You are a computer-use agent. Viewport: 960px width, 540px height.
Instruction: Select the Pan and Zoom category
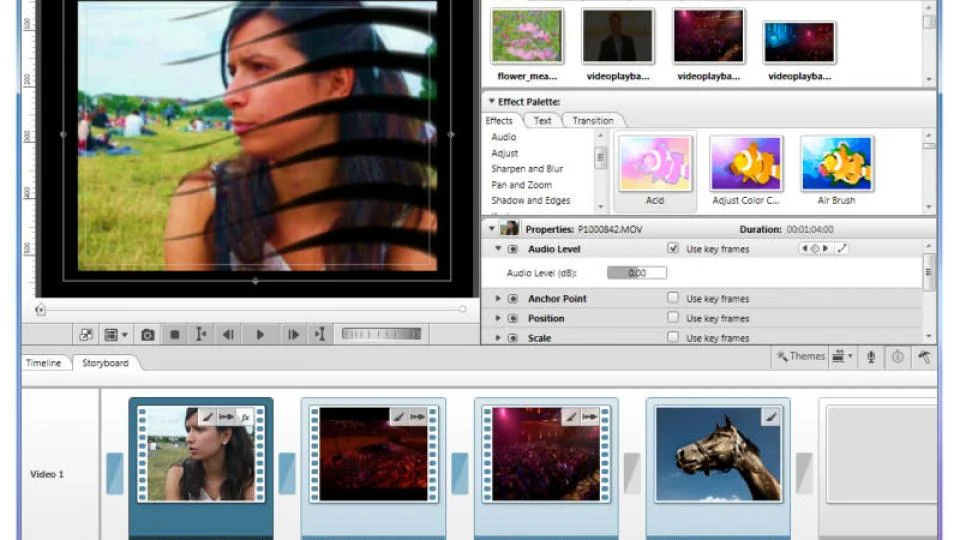click(522, 184)
